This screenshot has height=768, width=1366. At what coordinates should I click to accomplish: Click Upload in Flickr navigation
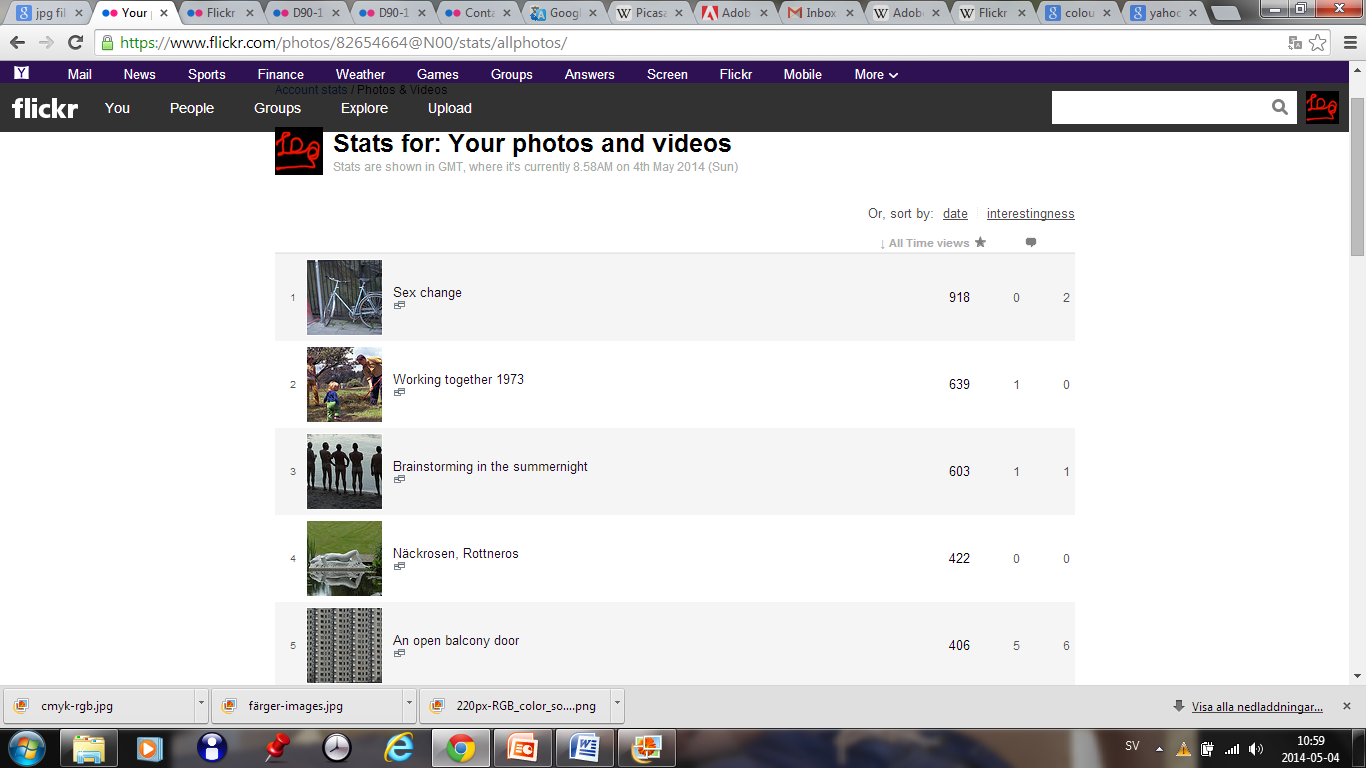click(450, 108)
